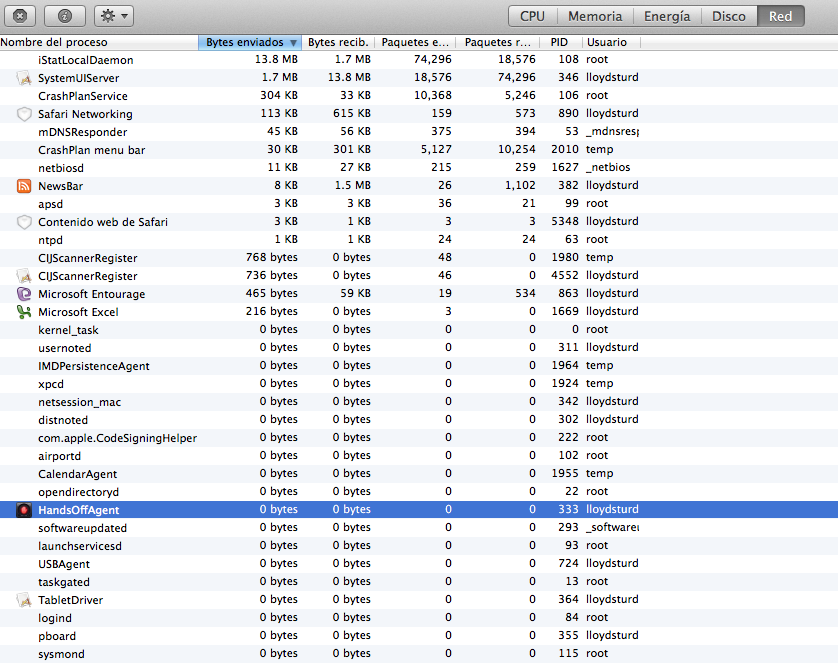Click the 13.8 MB sent value for iStatLocalDaemon

pos(276,59)
